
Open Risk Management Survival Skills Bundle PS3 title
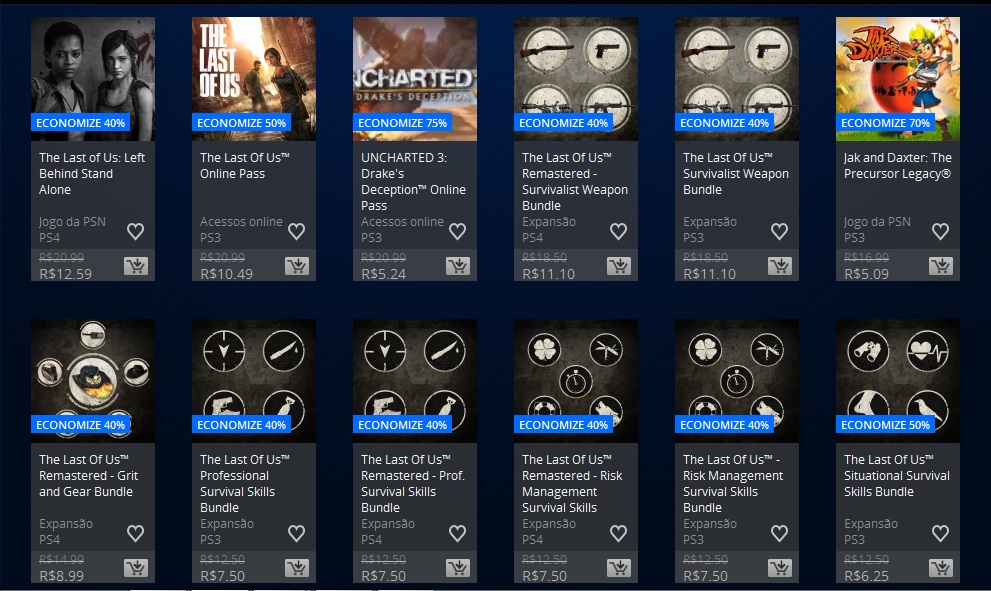tap(733, 484)
